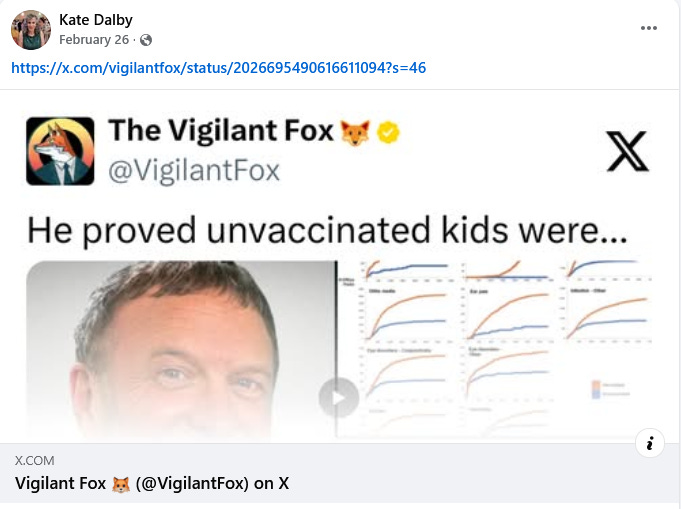
Task: Open 'Vigilant Fox (@VigilantFox) on X' title
Action: [152, 483]
